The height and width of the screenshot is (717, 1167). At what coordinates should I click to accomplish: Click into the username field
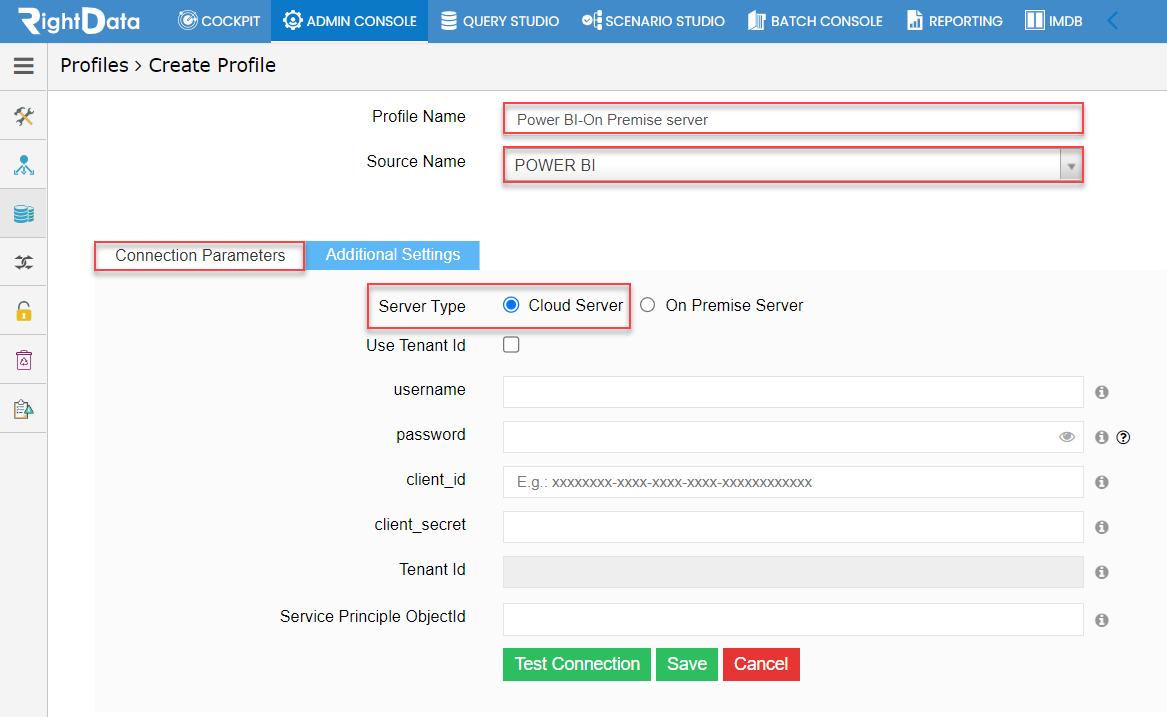click(x=793, y=392)
